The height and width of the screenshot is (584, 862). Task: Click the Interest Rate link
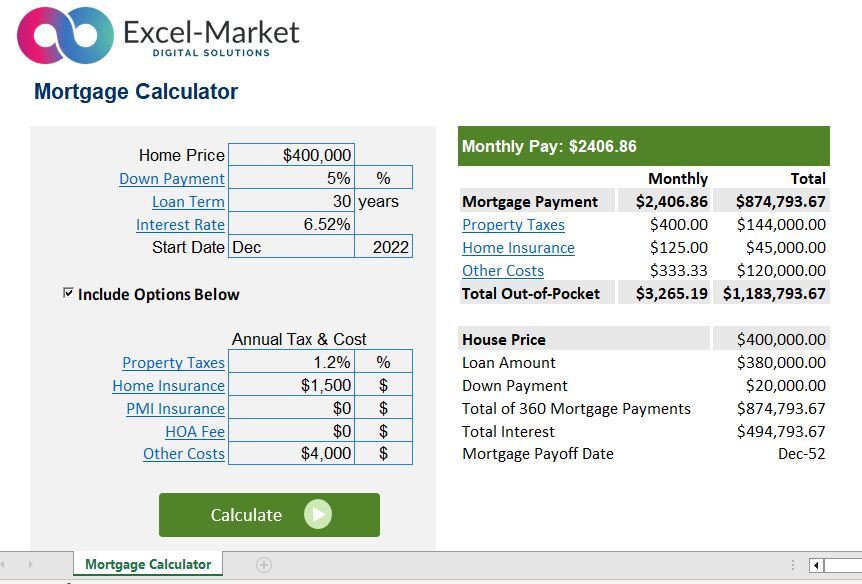(180, 225)
